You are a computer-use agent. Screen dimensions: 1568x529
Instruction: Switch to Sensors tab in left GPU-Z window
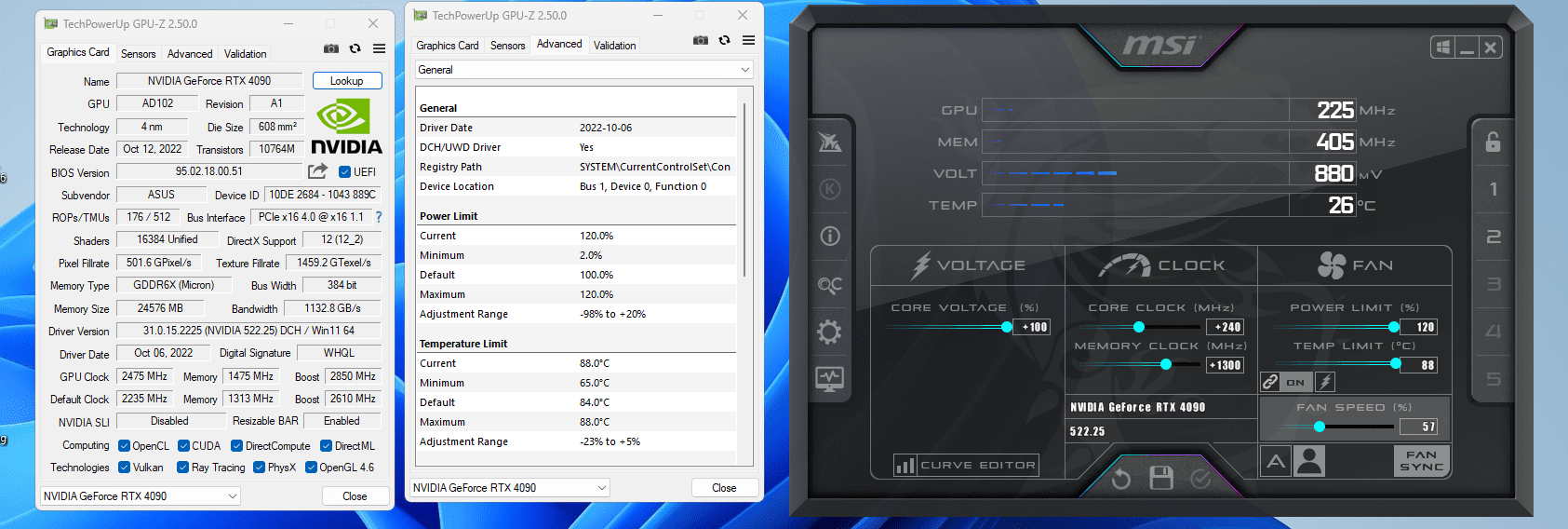pyautogui.click(x=139, y=54)
